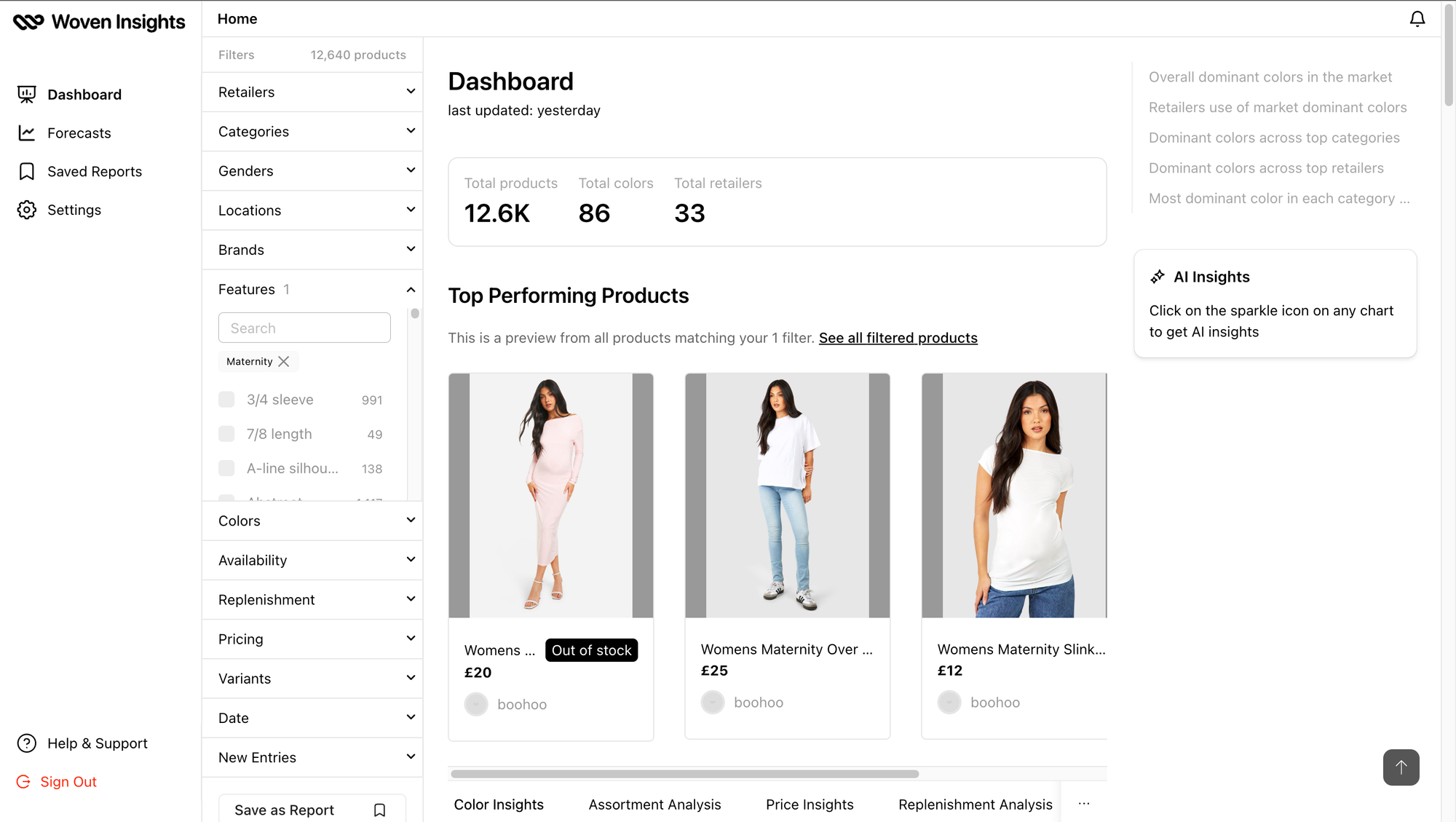Screen dimensions: 1456x822
Task: Expand the Retailers filter dropdown
Action: pos(312,92)
